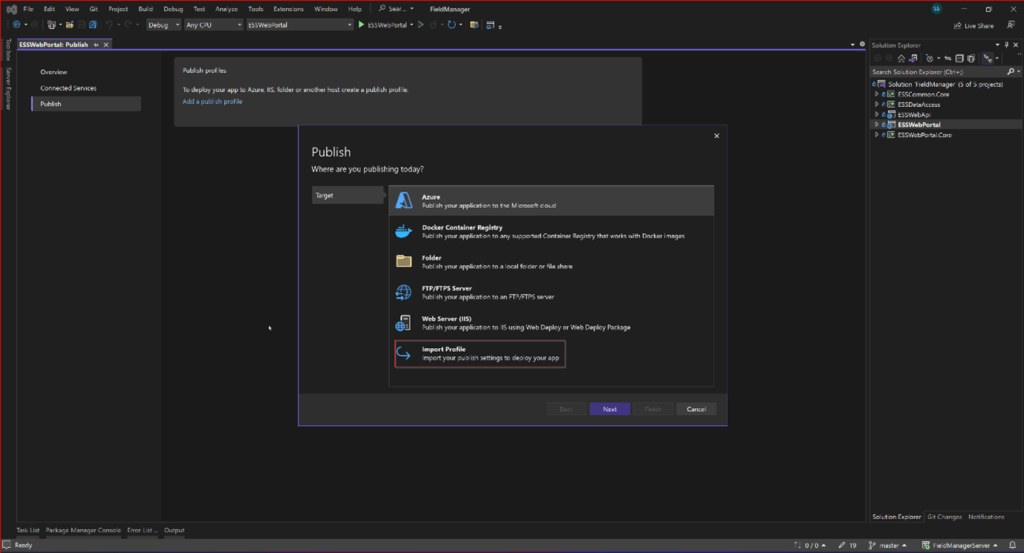1024x553 pixels.
Task: Open the Debug configuration dropdown
Action: click(163, 25)
